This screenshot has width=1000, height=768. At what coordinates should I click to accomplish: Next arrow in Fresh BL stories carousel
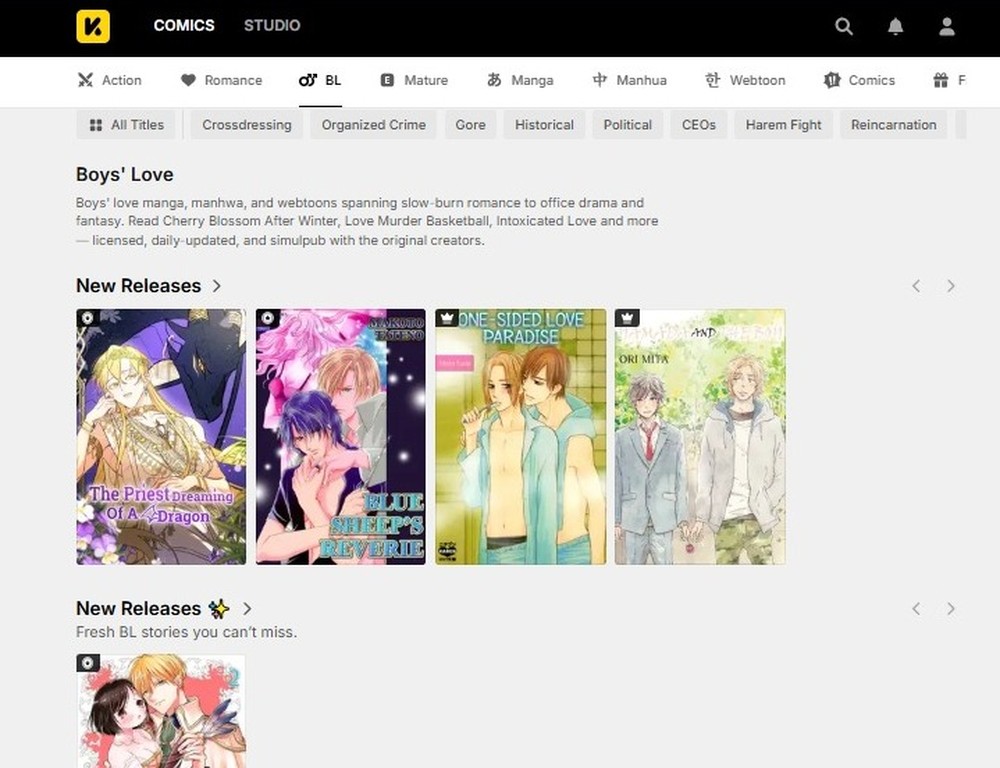coord(951,609)
